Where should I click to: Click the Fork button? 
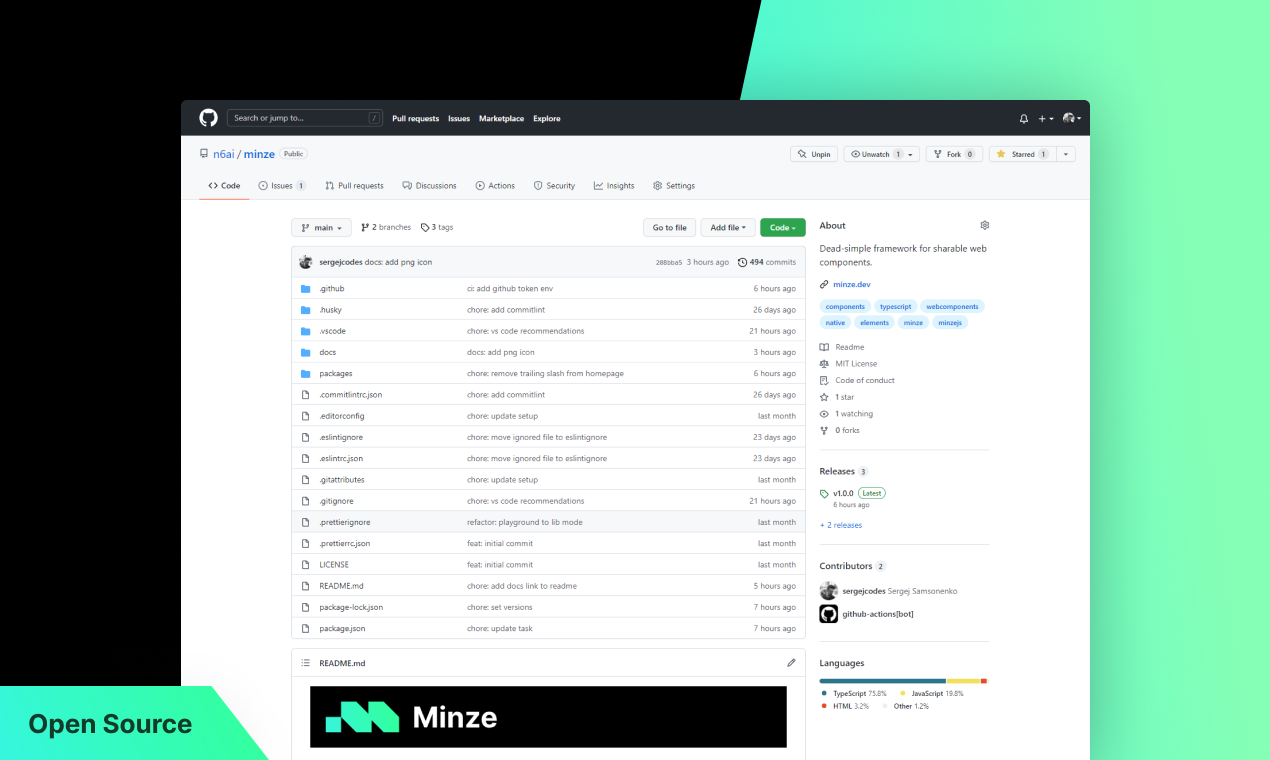pos(954,154)
